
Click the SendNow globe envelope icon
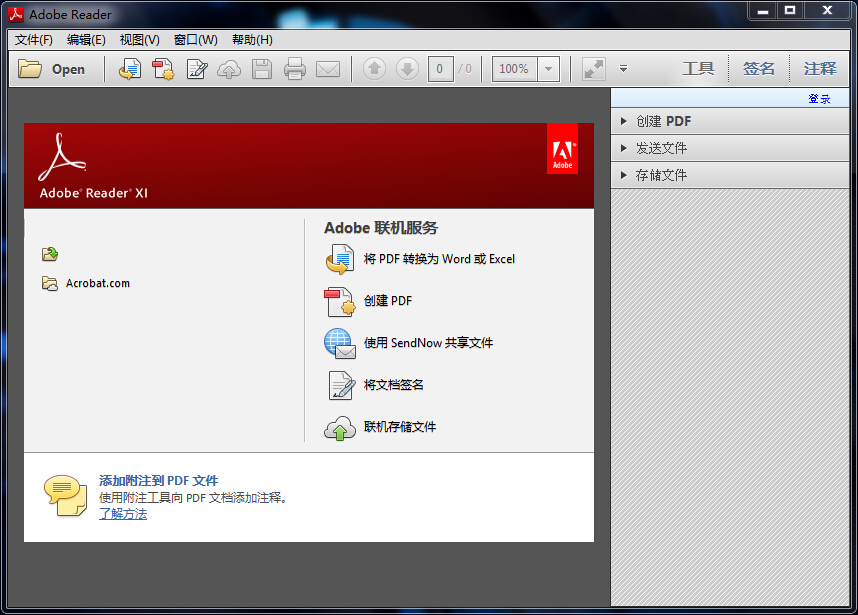340,344
